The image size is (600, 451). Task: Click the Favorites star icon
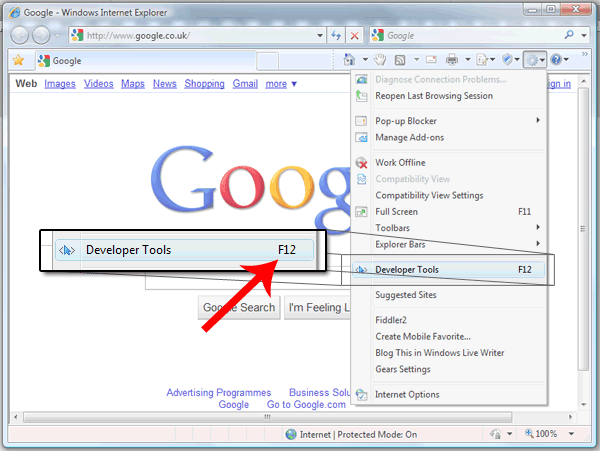pyautogui.click(x=18, y=60)
